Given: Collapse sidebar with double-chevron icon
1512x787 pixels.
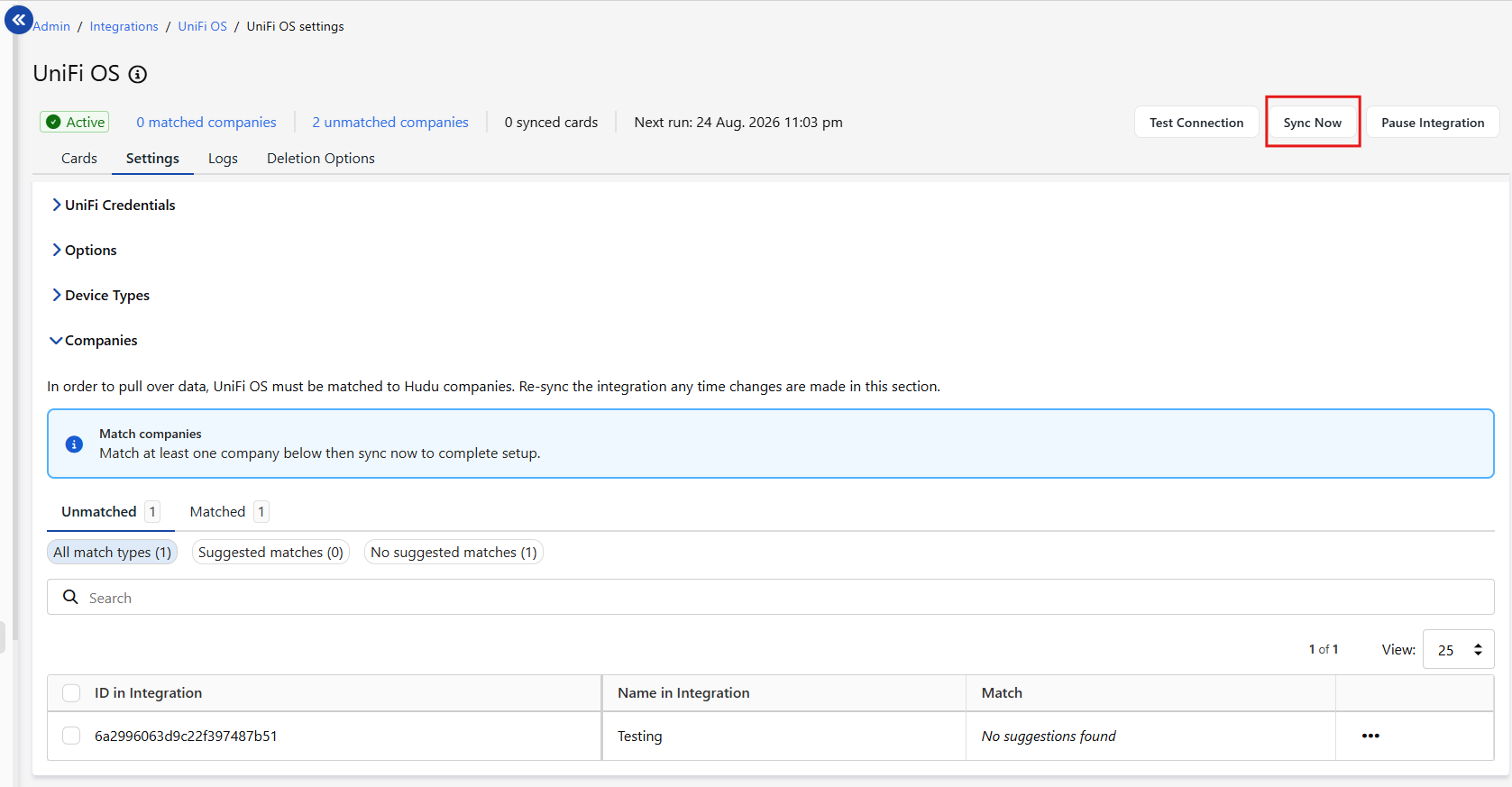Looking at the screenshot, I should (x=19, y=19).
